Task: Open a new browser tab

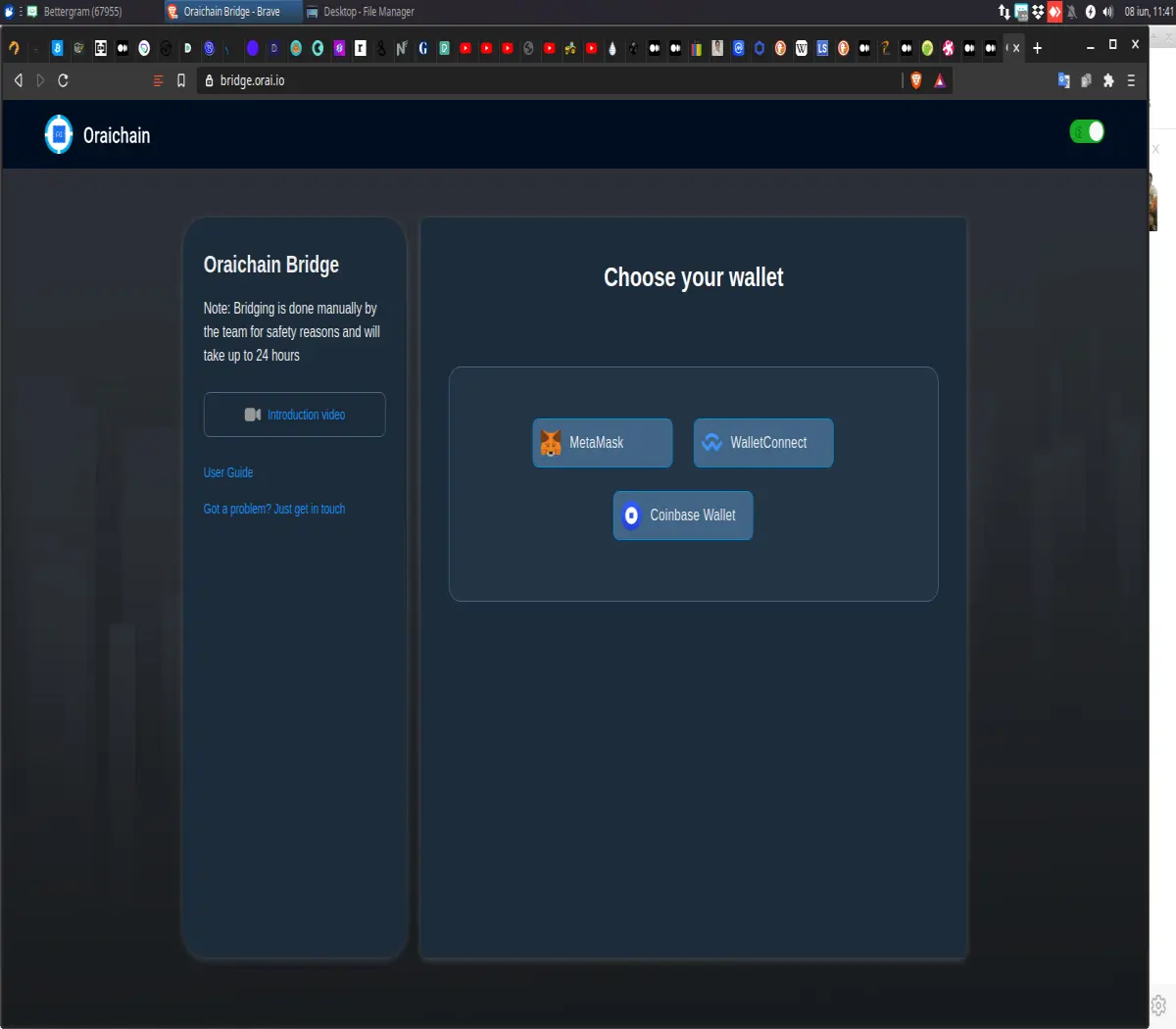Action: (1037, 48)
